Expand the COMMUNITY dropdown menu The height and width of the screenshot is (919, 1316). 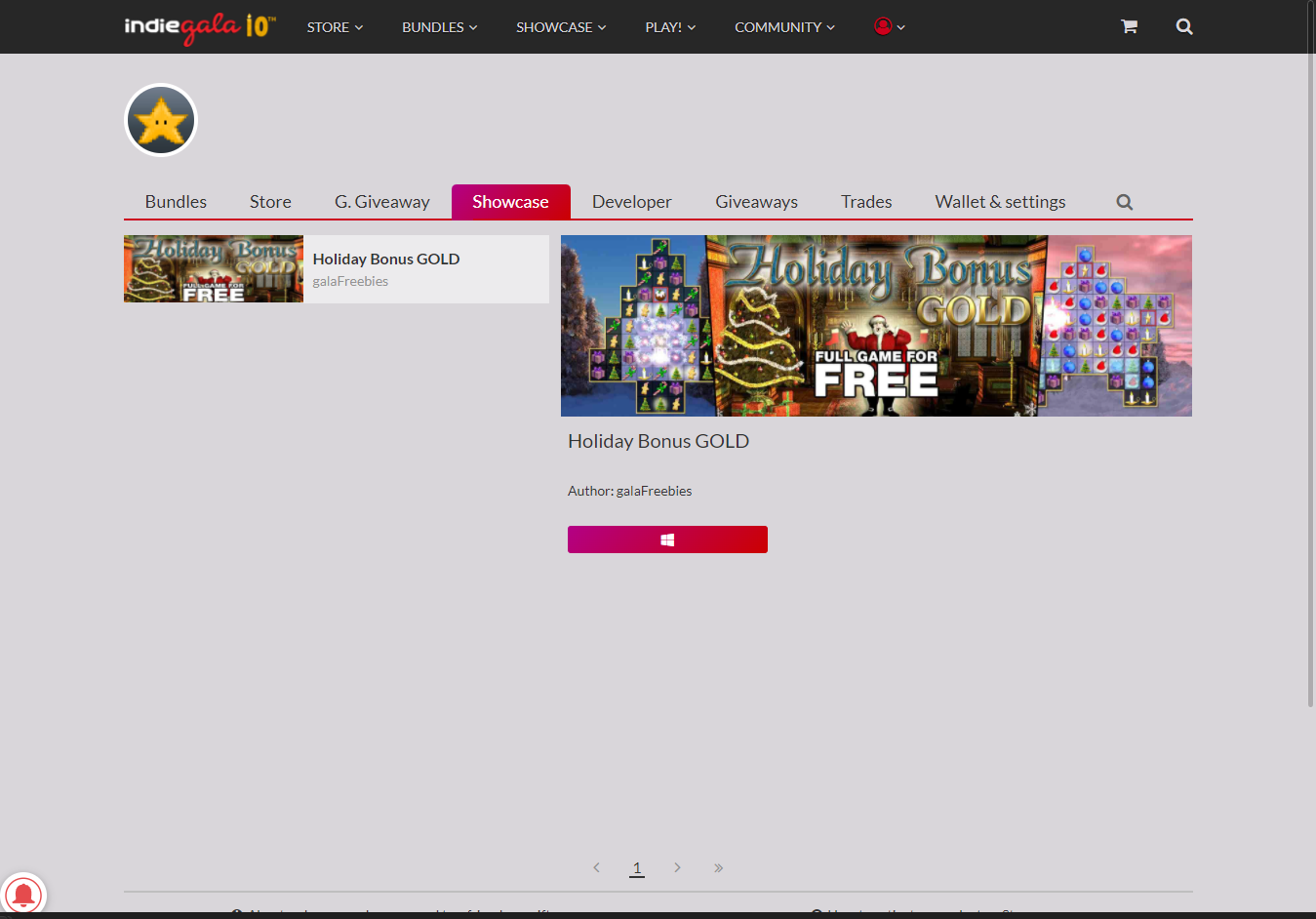pos(785,27)
